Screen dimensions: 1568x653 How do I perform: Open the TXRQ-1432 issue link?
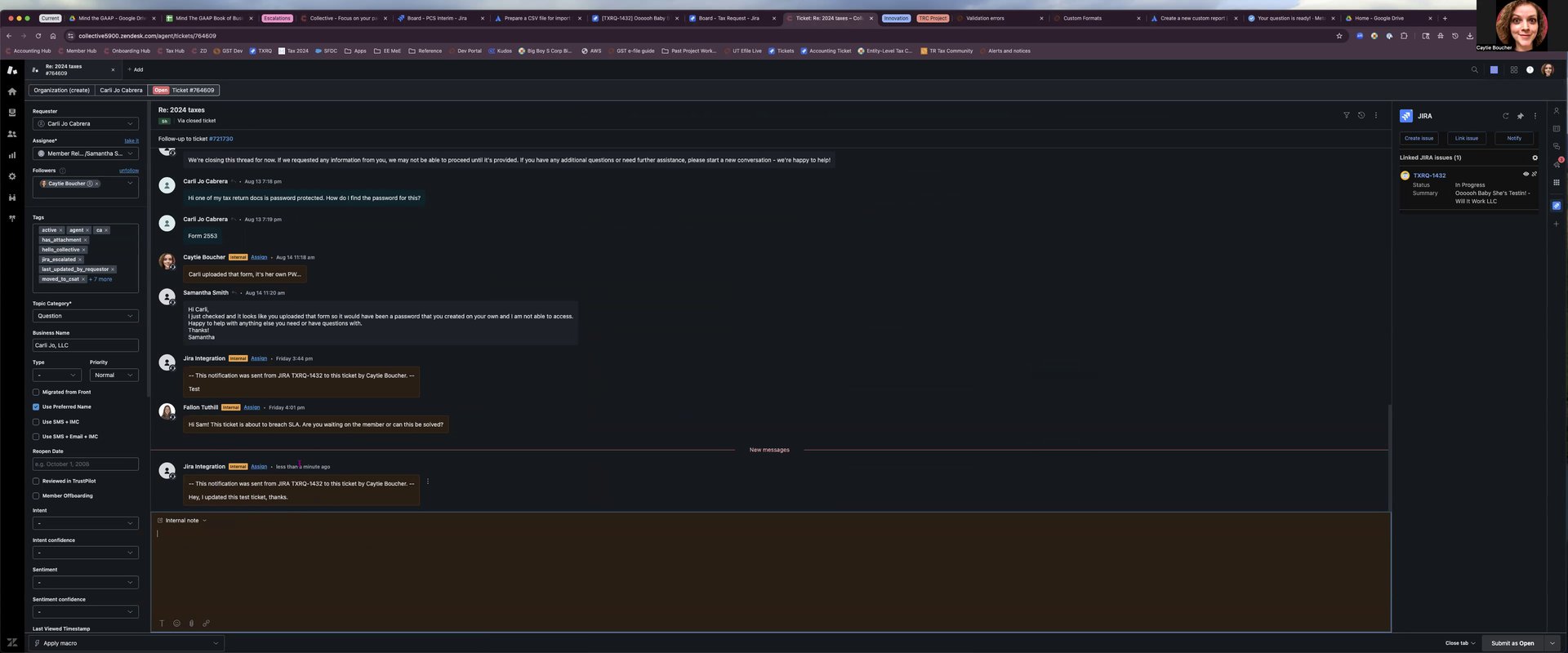click(1429, 175)
